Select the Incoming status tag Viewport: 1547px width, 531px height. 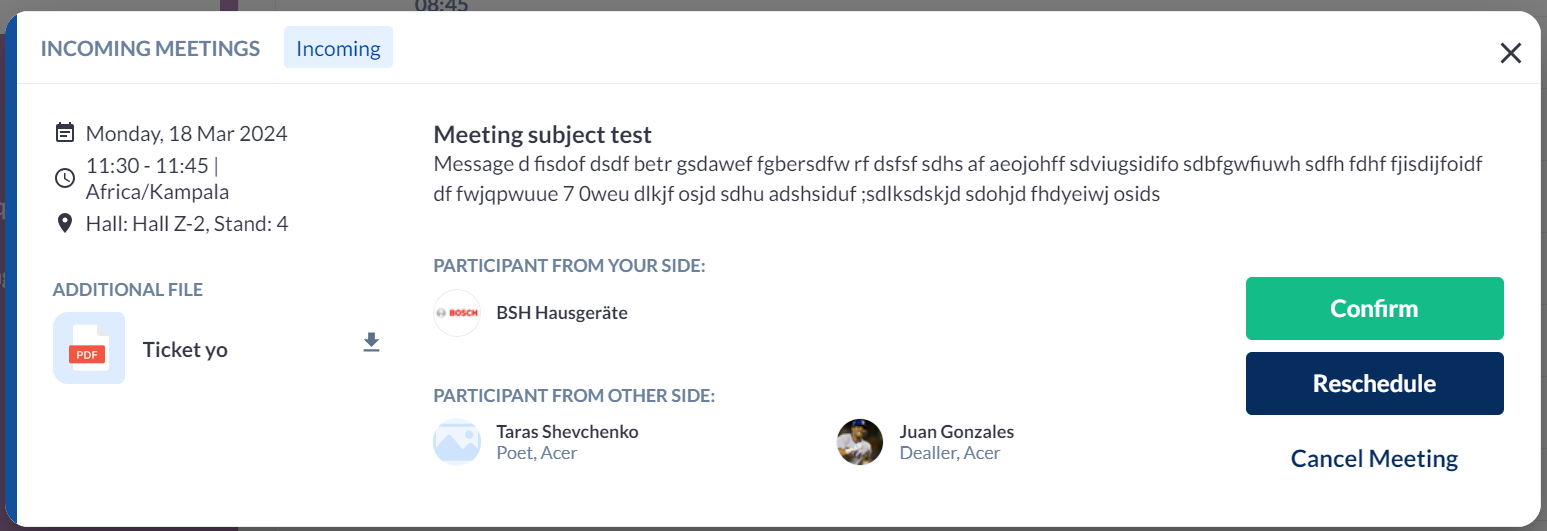[338, 48]
